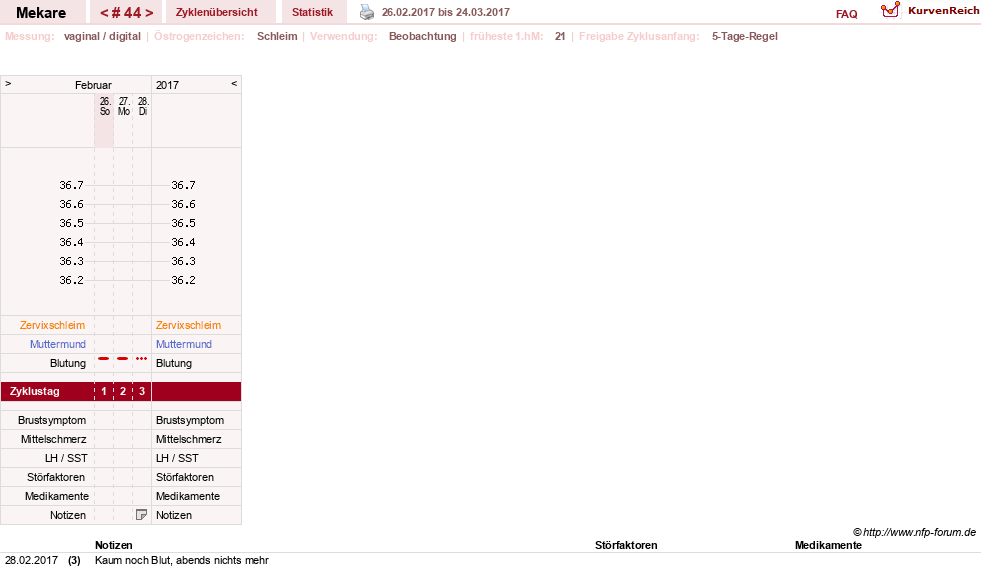981x584 pixels.
Task: Click the right Zervixschleim label
Action: (x=188, y=325)
